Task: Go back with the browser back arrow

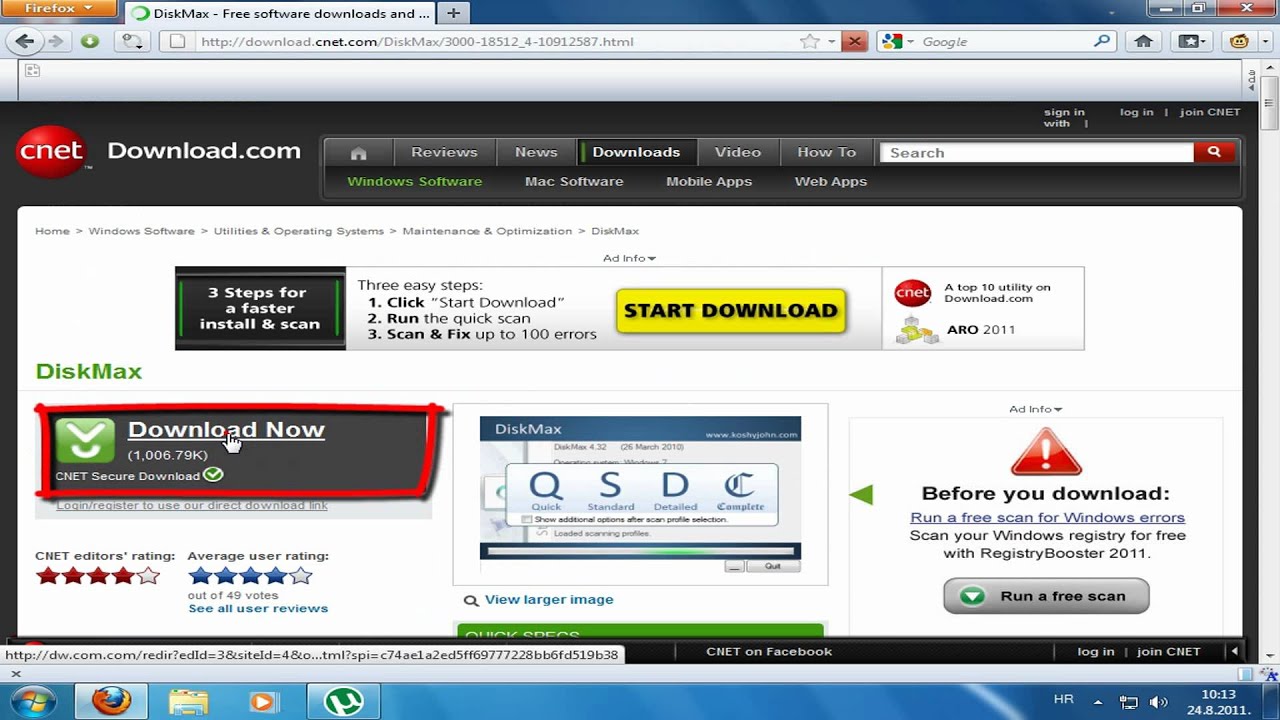Action: [25, 41]
